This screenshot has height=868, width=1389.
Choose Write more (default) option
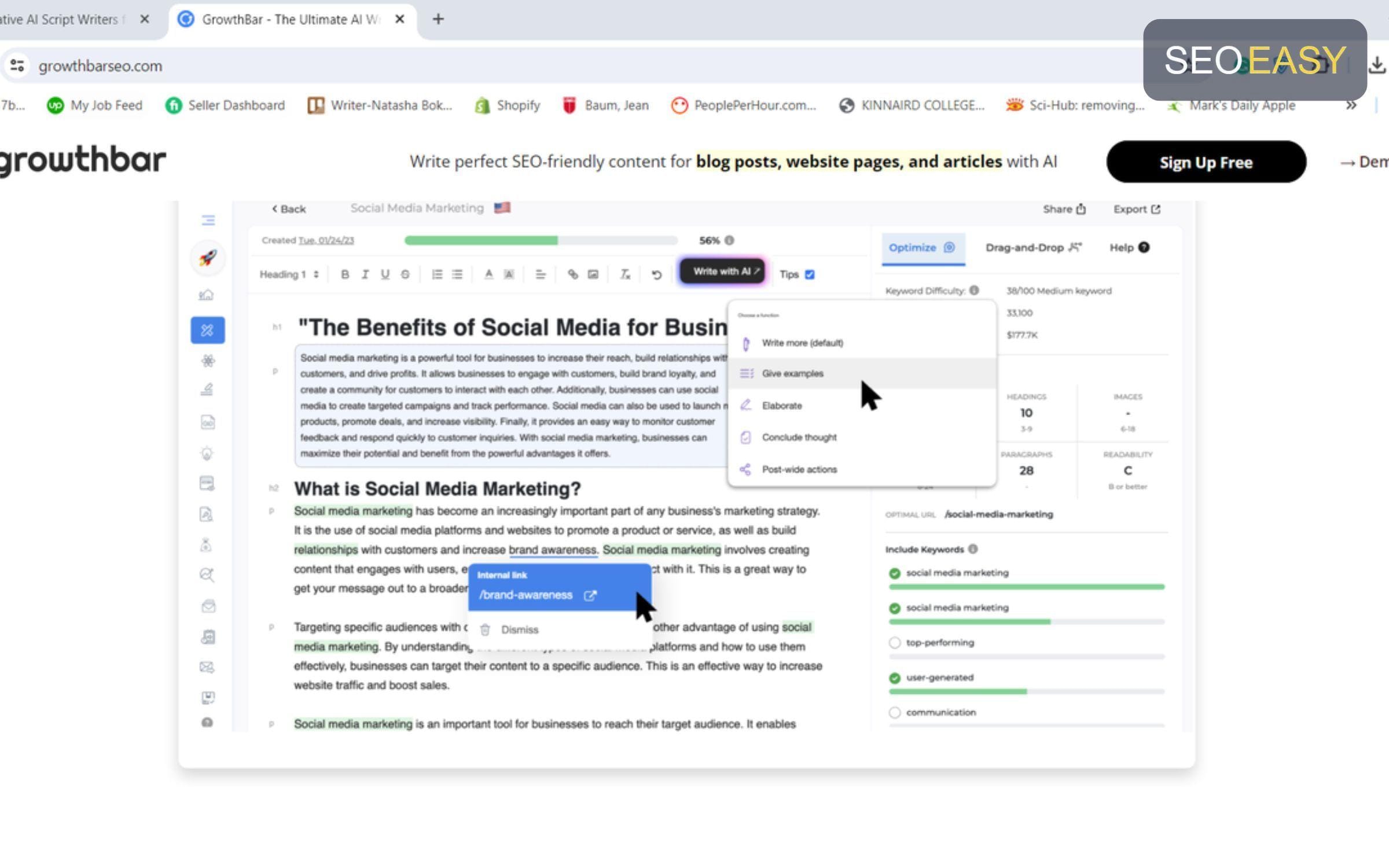862,343
